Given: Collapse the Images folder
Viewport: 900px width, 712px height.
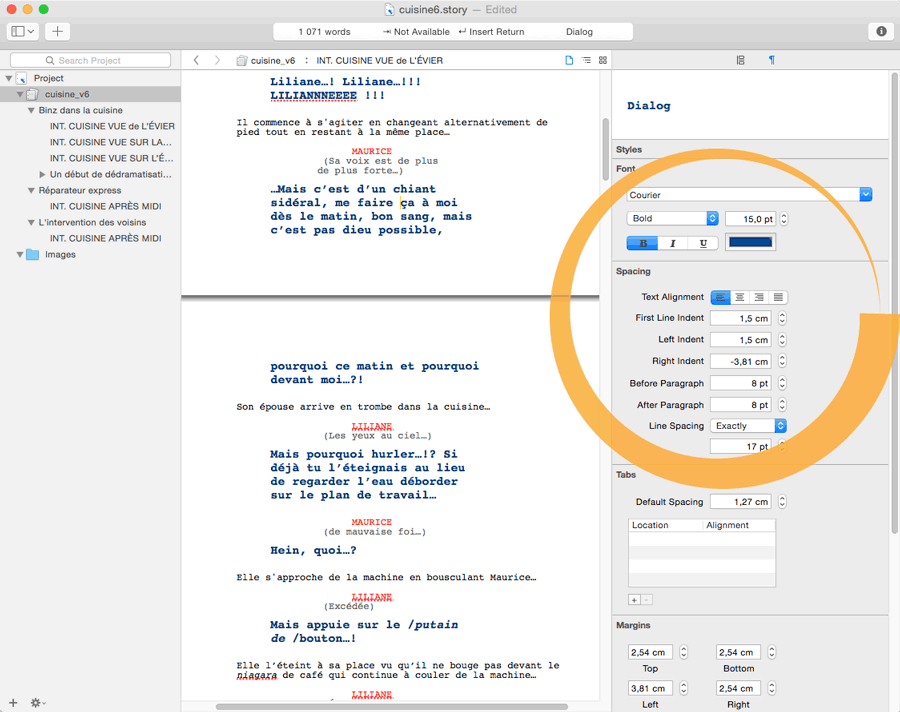Looking at the screenshot, I should [x=20, y=254].
